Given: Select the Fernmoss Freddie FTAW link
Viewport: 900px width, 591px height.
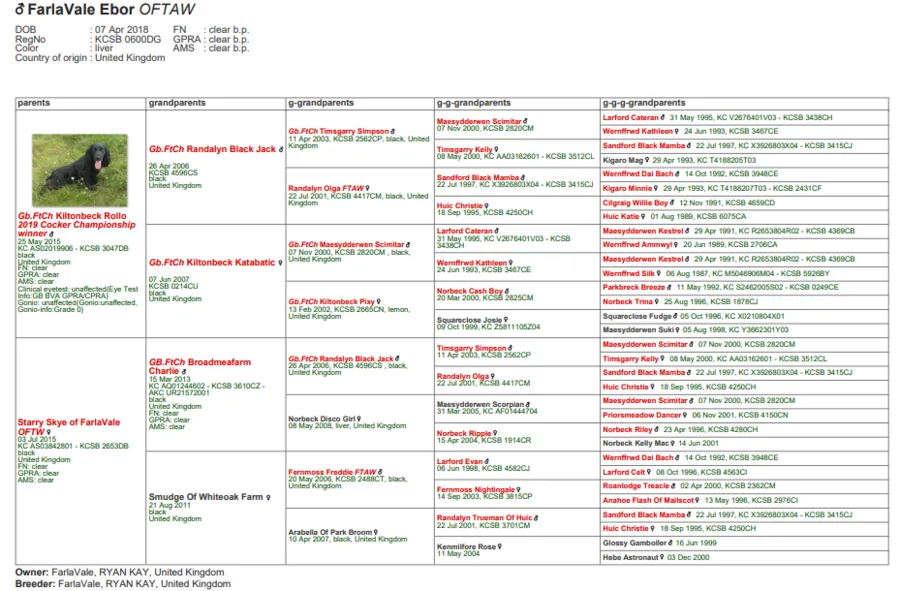Looking at the screenshot, I should [x=332, y=472].
